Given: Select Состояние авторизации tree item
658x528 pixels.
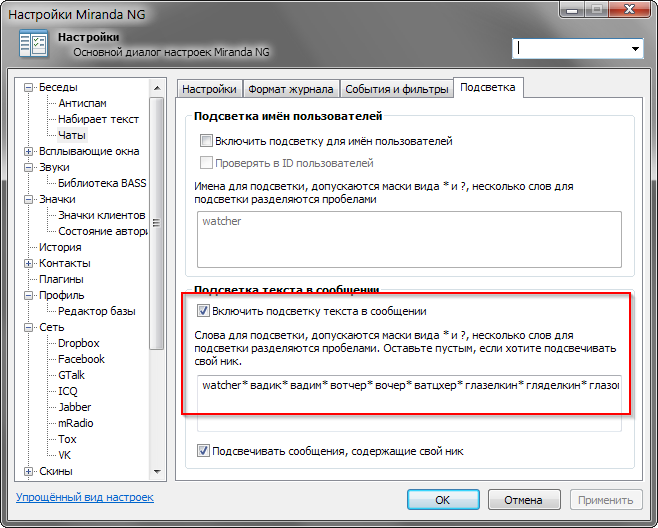Looking at the screenshot, I should pos(103,231).
